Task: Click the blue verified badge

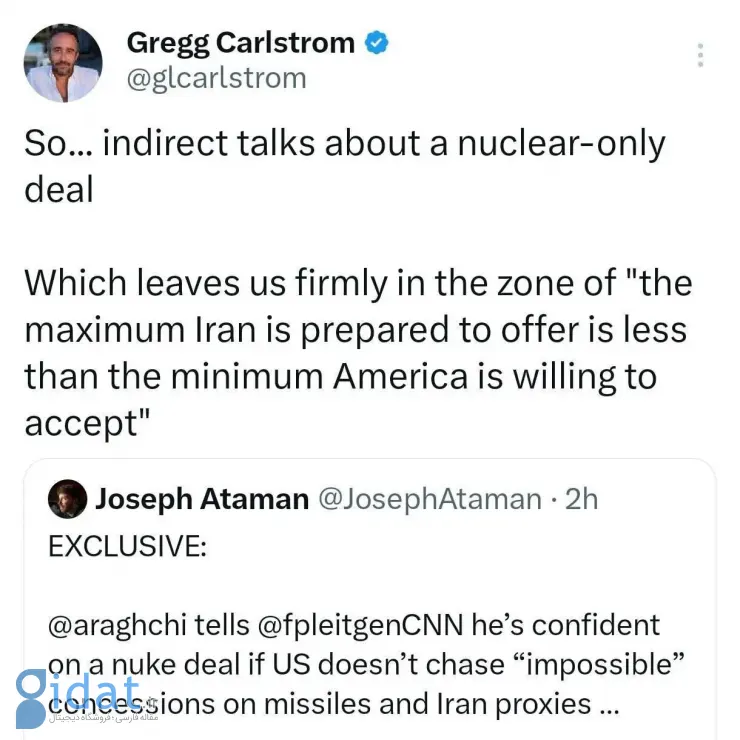Action: pos(377,43)
